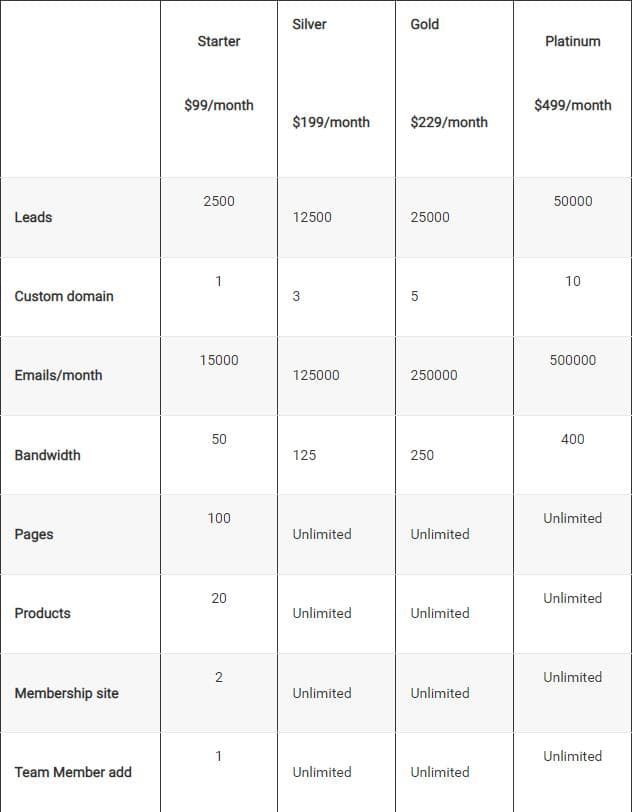Select the 125000 emails Silver value

coord(315,375)
